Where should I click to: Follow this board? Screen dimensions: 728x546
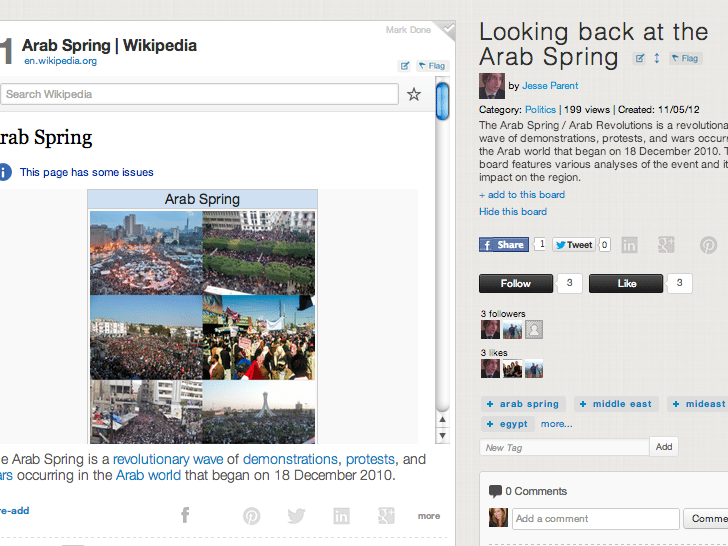coord(516,284)
